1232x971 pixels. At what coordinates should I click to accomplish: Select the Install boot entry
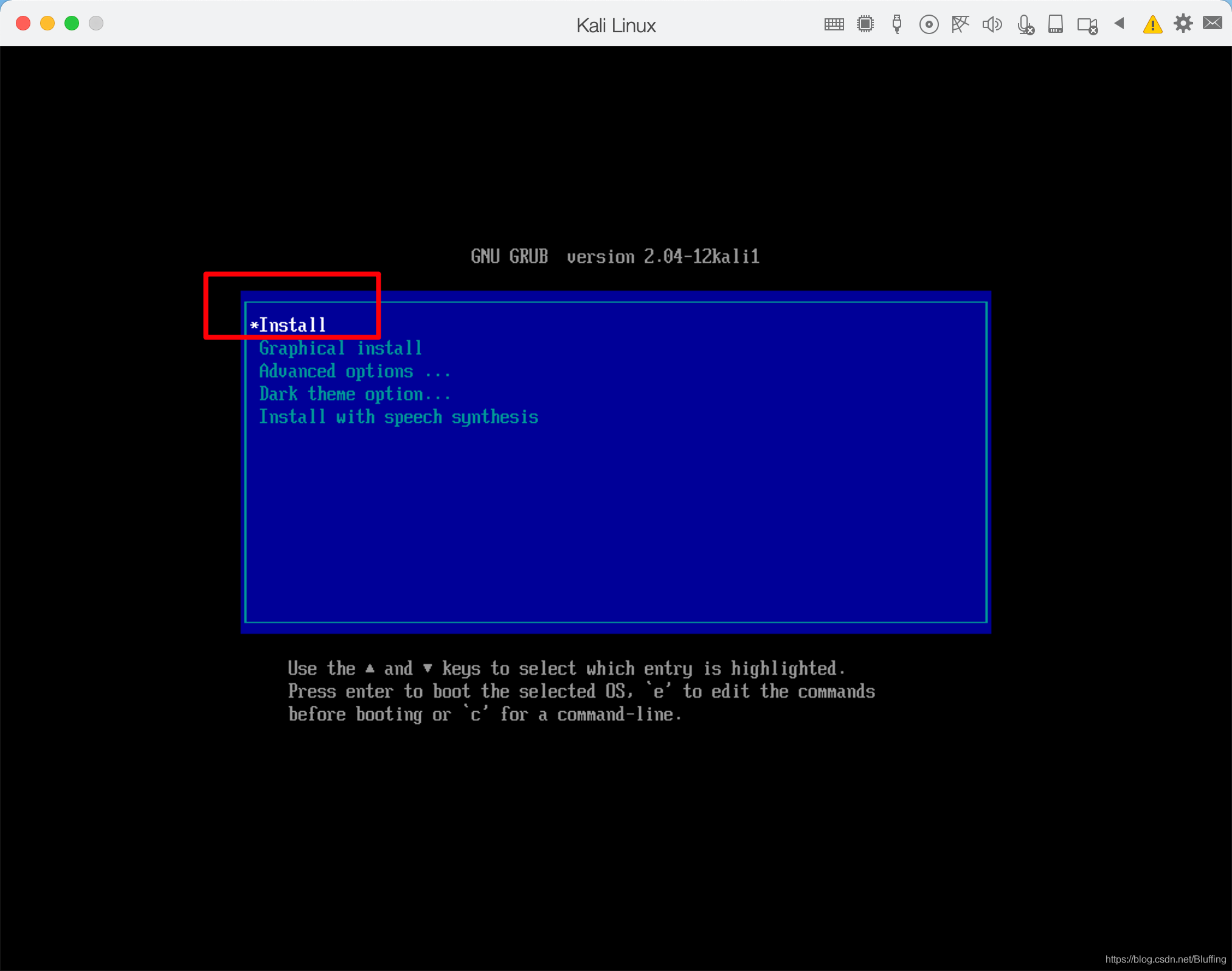click(292, 325)
